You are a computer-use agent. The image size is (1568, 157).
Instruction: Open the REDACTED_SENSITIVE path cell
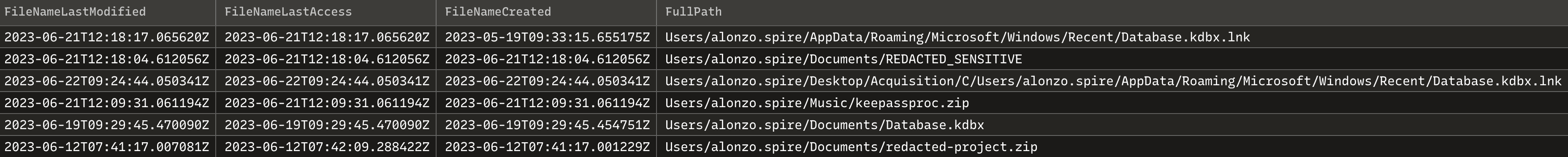pyautogui.click(x=844, y=59)
